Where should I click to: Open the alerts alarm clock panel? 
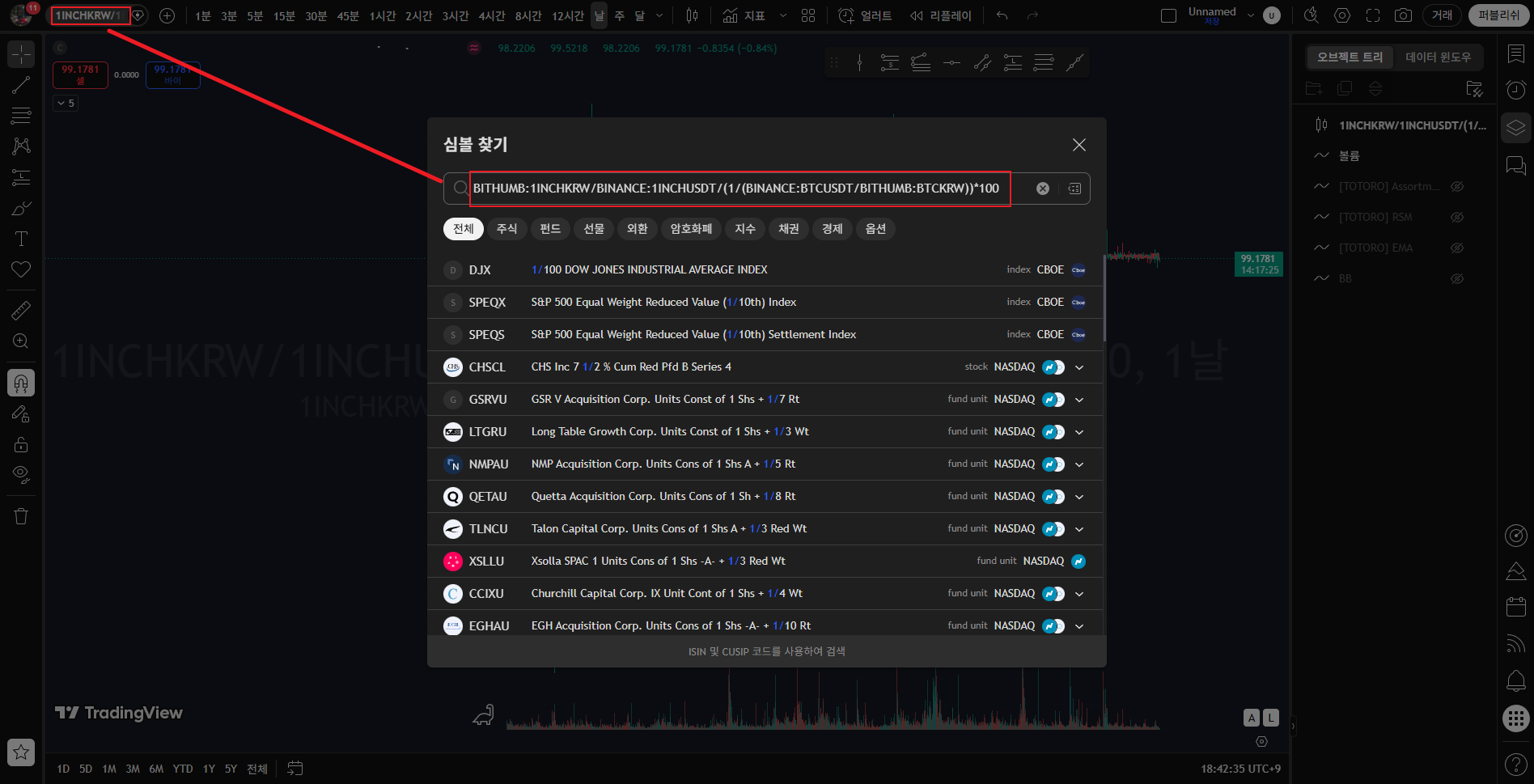pos(1515,90)
